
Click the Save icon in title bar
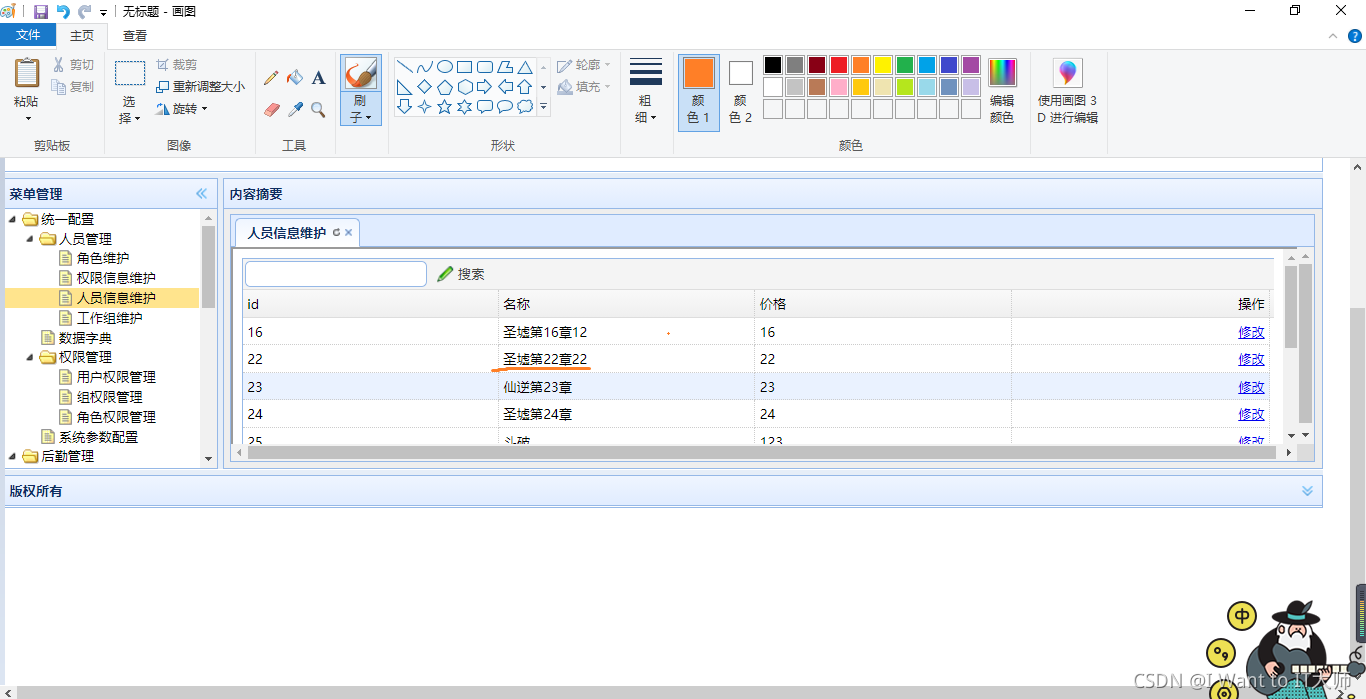pos(41,11)
